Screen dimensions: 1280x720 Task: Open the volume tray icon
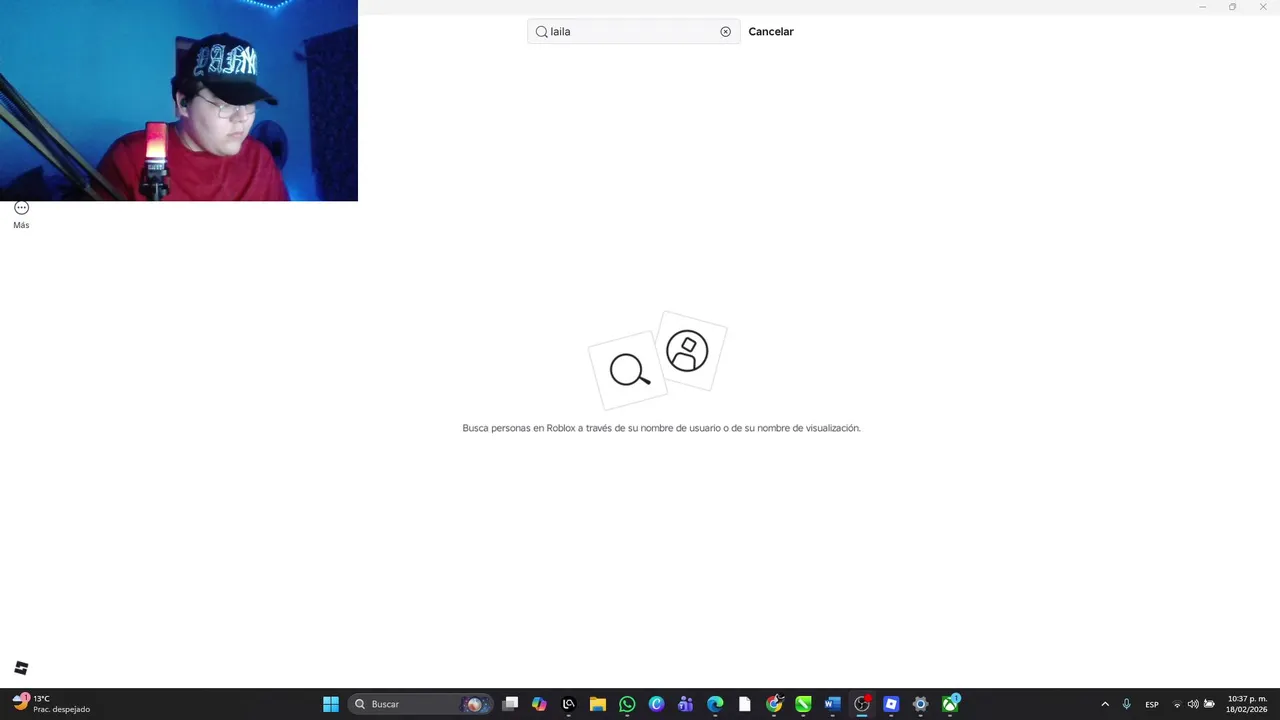pos(1193,704)
